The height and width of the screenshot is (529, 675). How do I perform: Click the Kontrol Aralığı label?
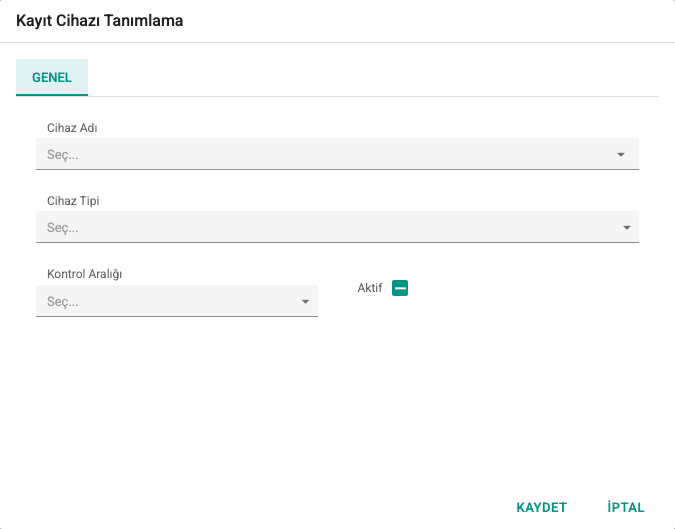[x=84, y=274]
